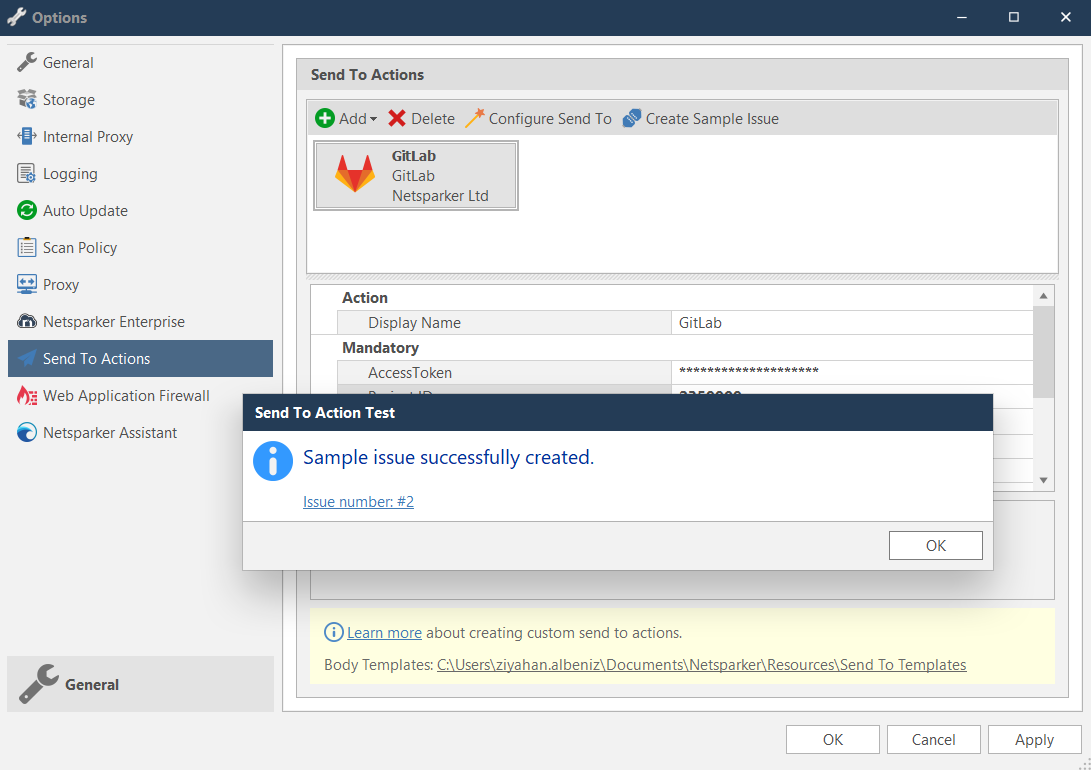Dismiss the dialog with OK
1091x770 pixels.
point(935,545)
